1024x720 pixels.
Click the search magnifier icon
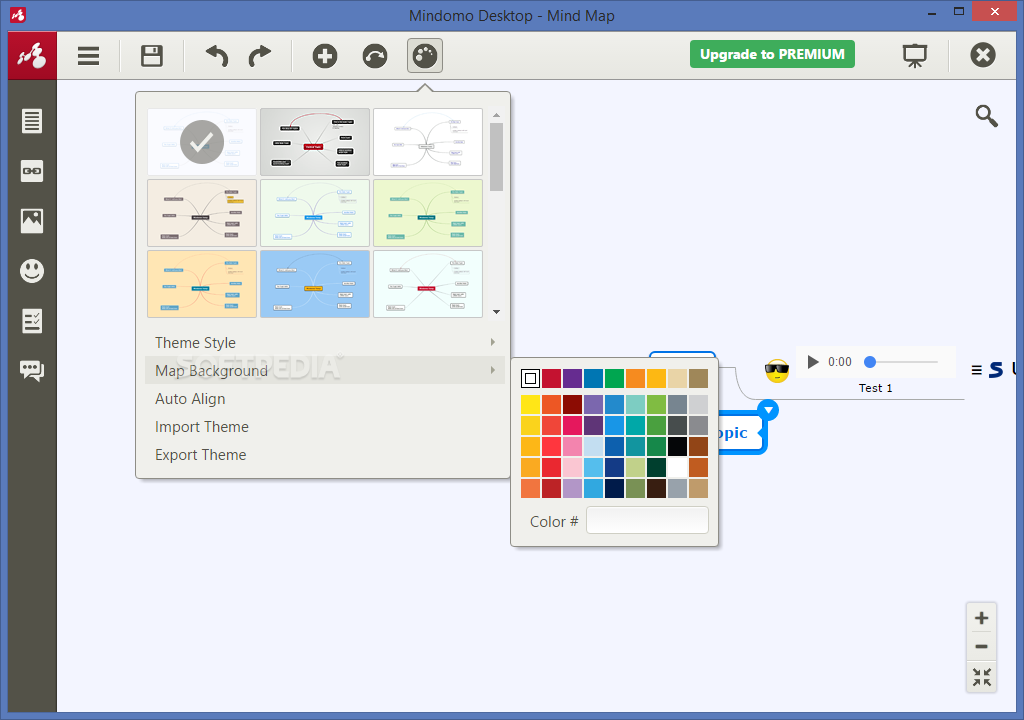(986, 116)
